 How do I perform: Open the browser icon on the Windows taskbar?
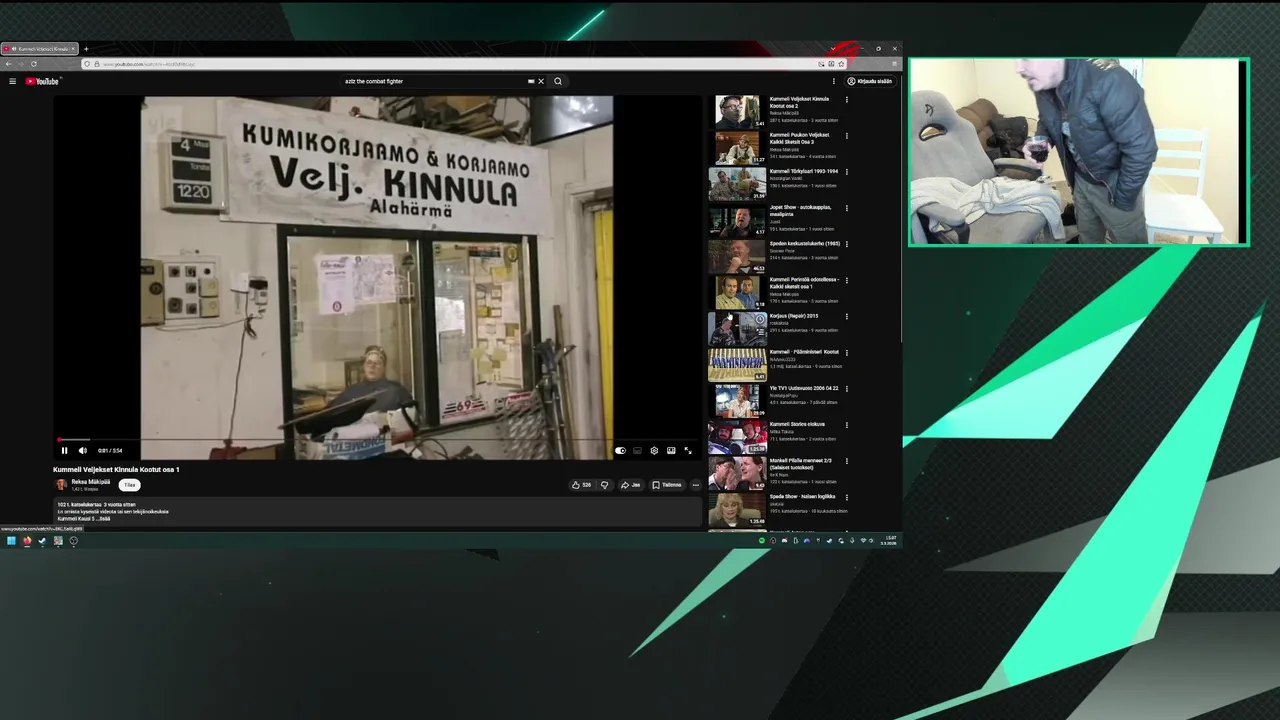click(27, 541)
